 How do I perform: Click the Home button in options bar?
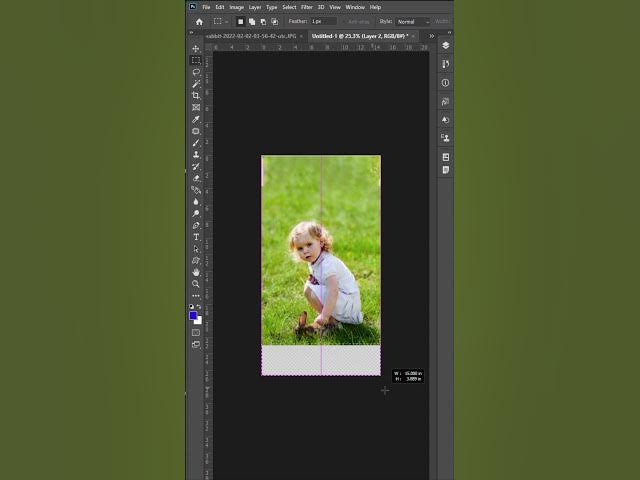coord(199,21)
